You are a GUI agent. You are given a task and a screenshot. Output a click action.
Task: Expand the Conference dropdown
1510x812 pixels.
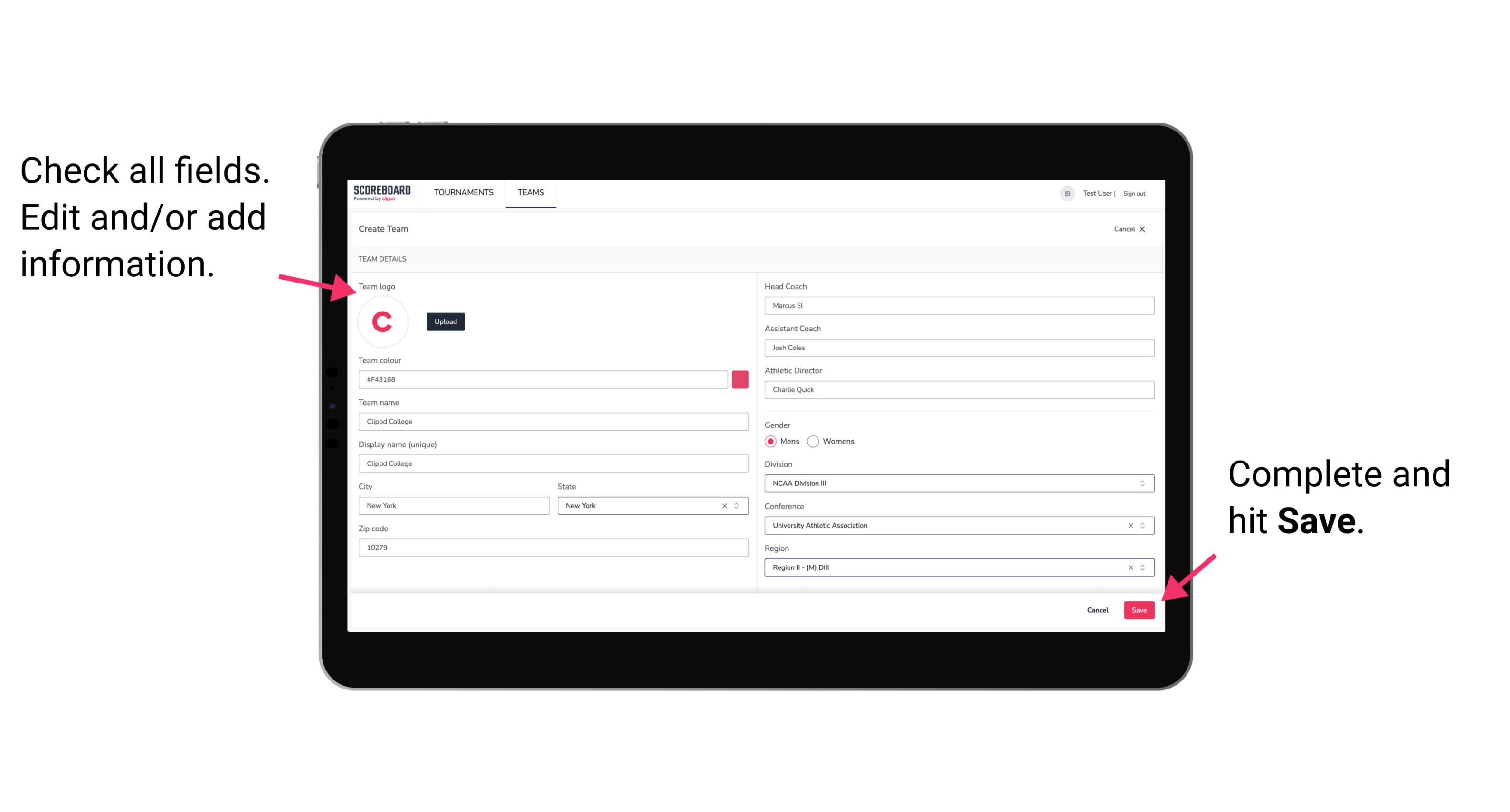tap(1142, 525)
